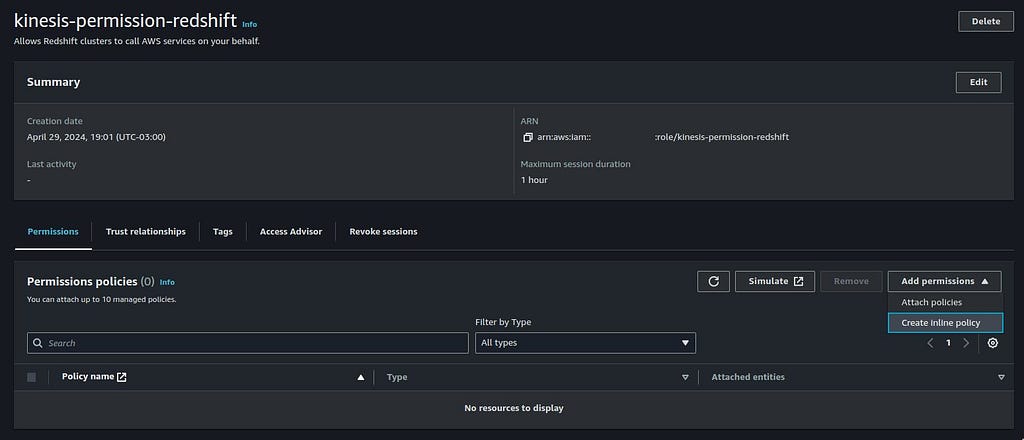The height and width of the screenshot is (440, 1024).
Task: Open the Revoke sessions tab
Action: tap(383, 232)
